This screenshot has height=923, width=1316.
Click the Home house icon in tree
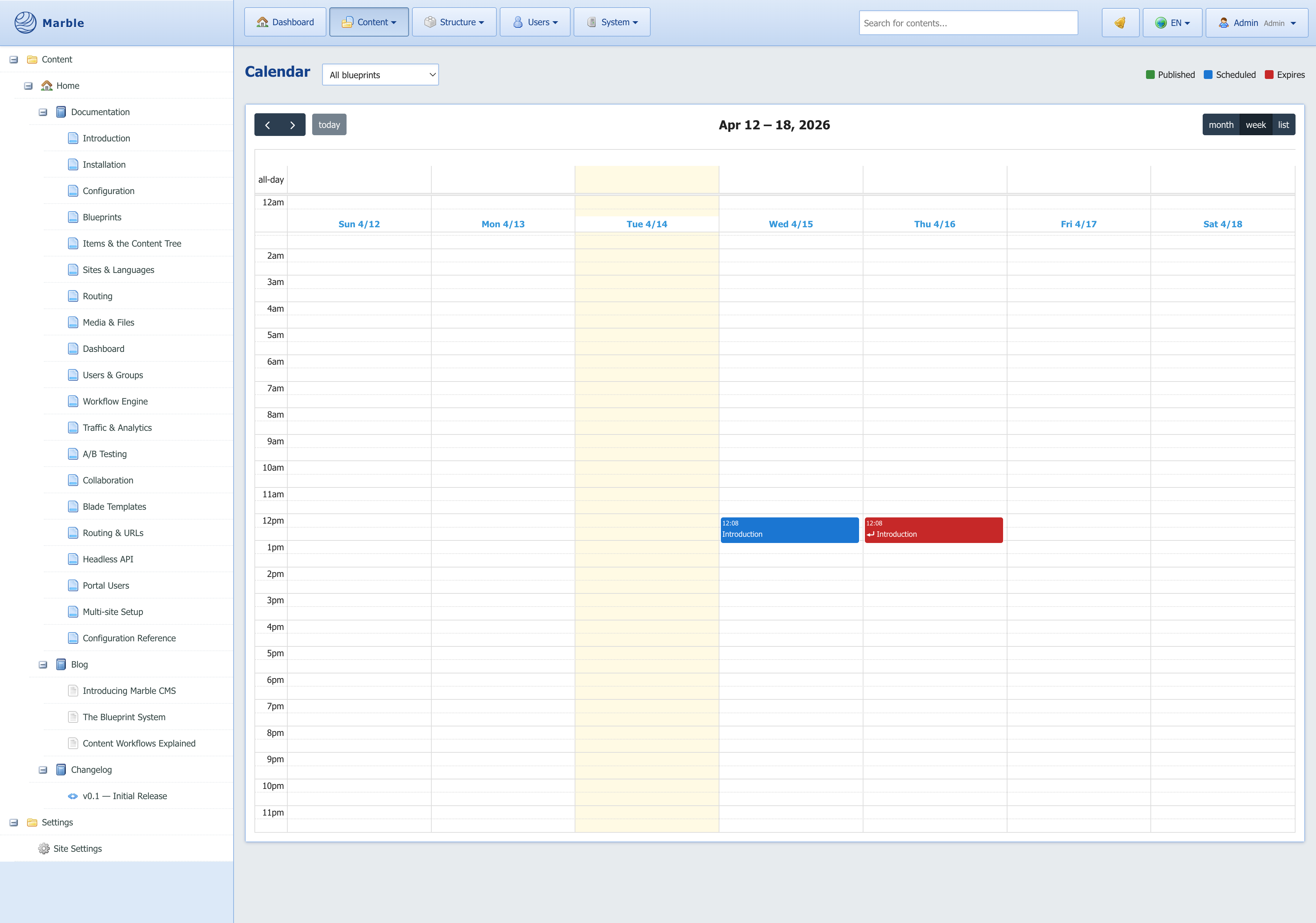click(x=46, y=86)
